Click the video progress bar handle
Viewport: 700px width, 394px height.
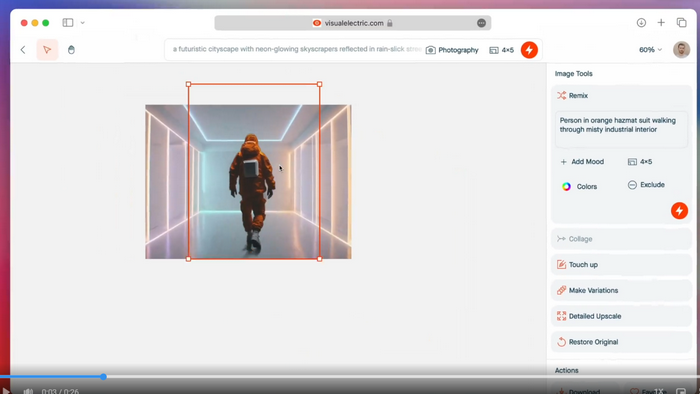point(103,377)
